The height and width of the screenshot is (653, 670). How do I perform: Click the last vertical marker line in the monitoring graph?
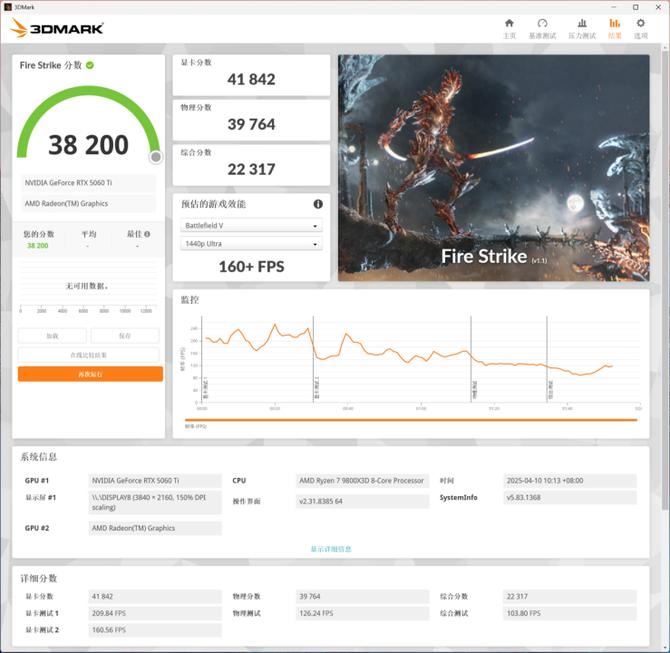coord(547,359)
